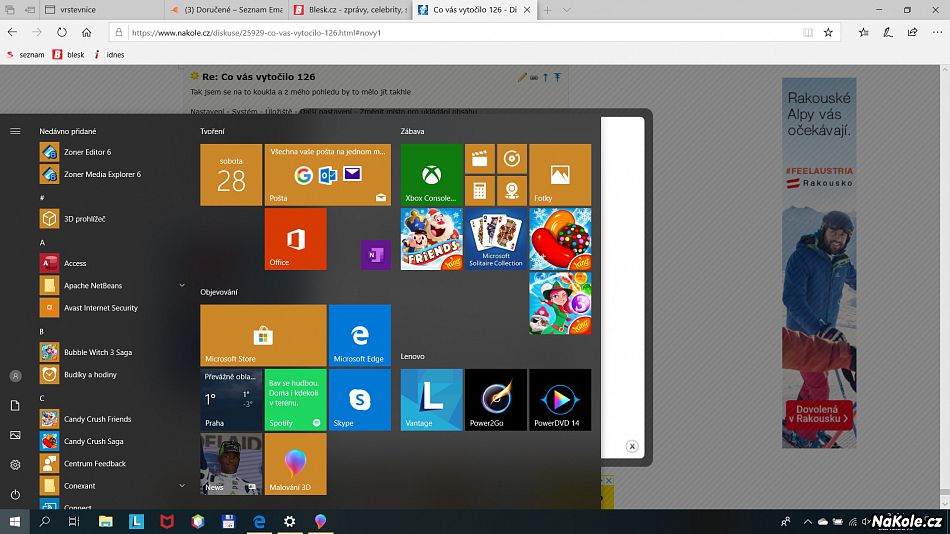Open taskbar search magnifier
Viewport: 950px width, 534px height.
tap(44, 521)
